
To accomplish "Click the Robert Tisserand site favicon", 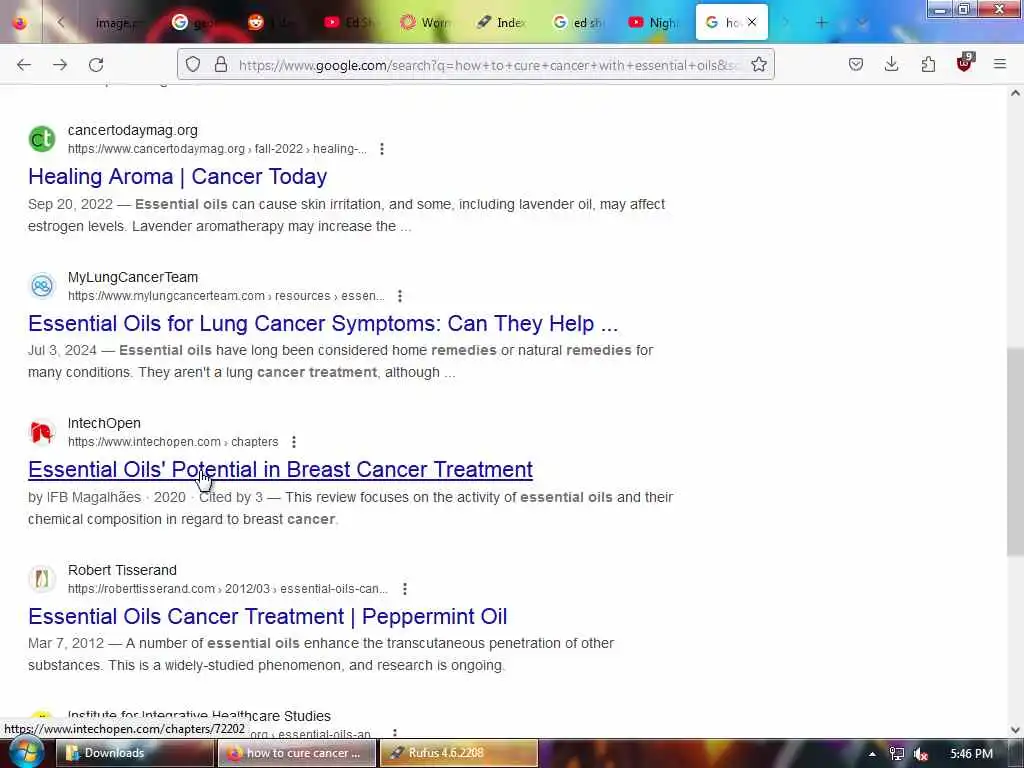I will (x=42, y=579).
